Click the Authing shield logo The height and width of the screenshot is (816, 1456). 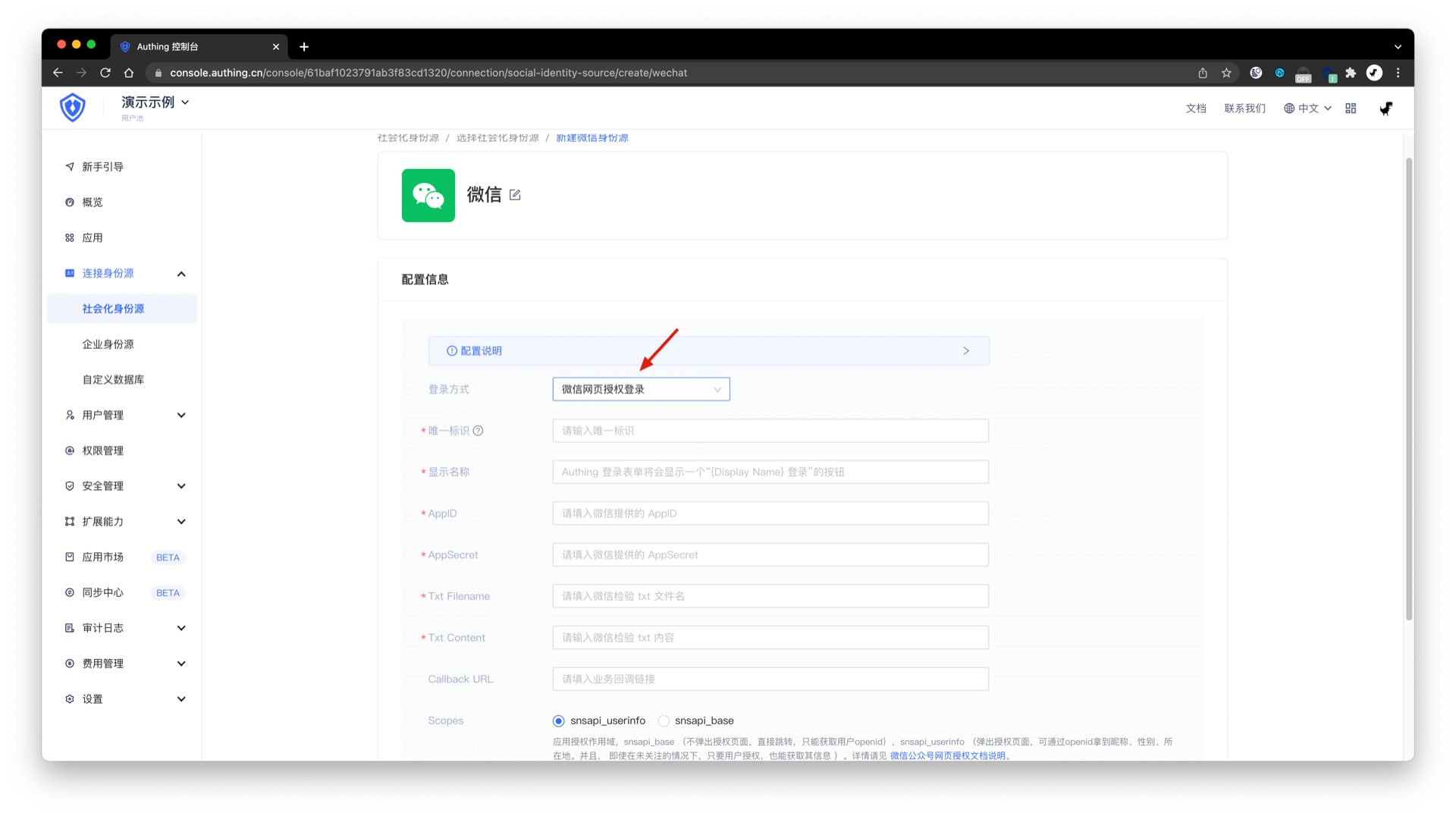point(72,107)
